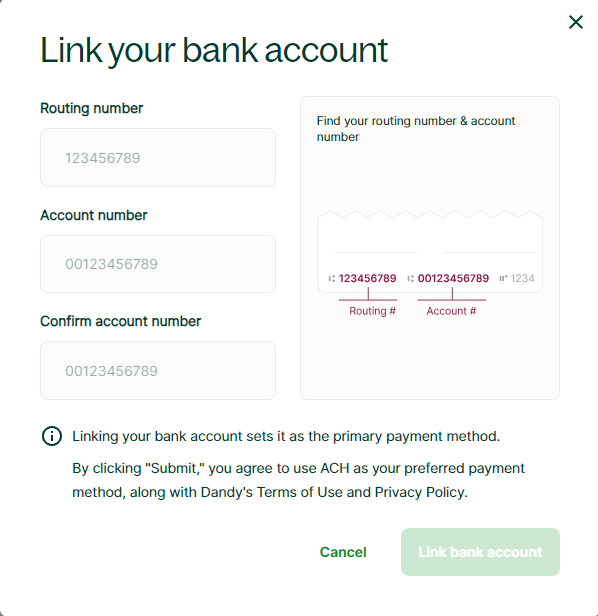Image resolution: width=598 pixels, height=616 pixels.
Task: Focus the Routing number input field
Action: click(158, 158)
